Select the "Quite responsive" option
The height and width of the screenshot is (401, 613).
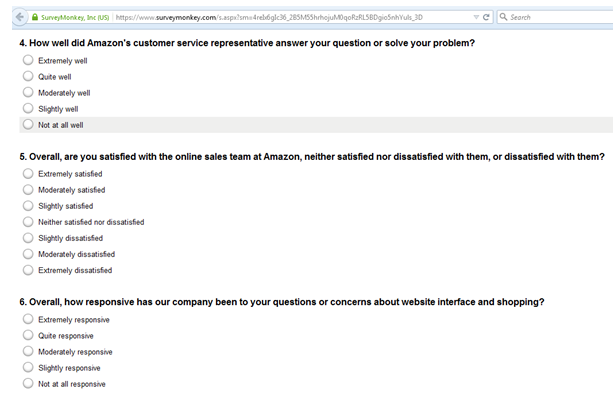point(28,335)
